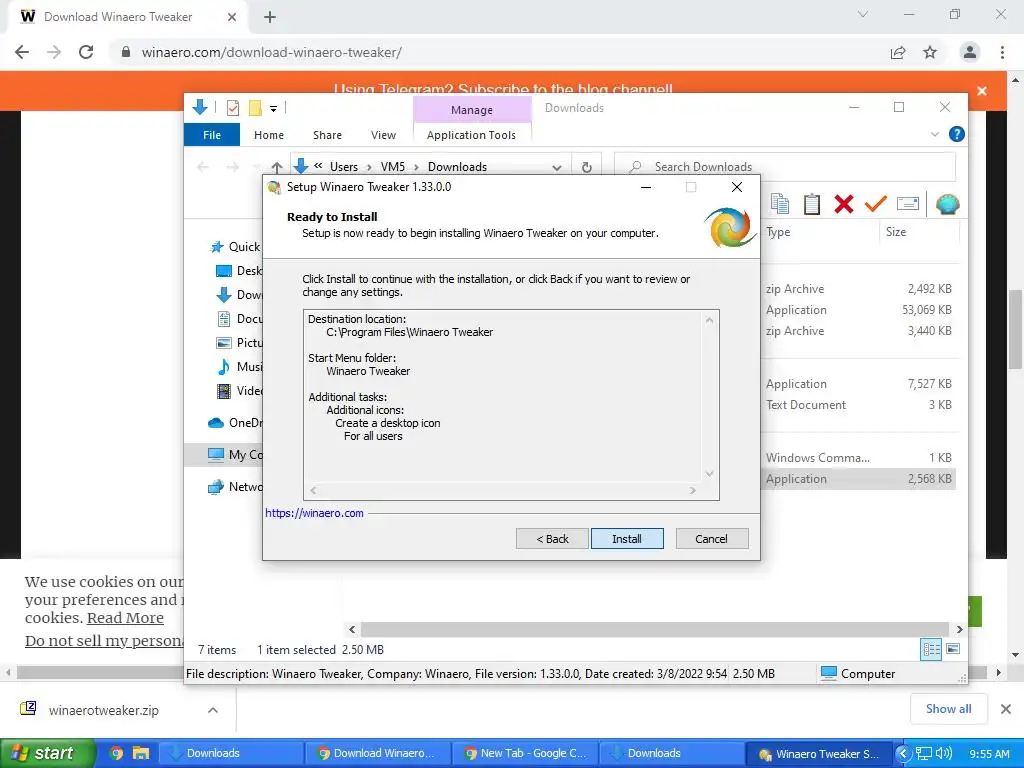The width and height of the screenshot is (1024, 768).
Task: Select Users in the address breadcrumb
Action: coord(344,167)
